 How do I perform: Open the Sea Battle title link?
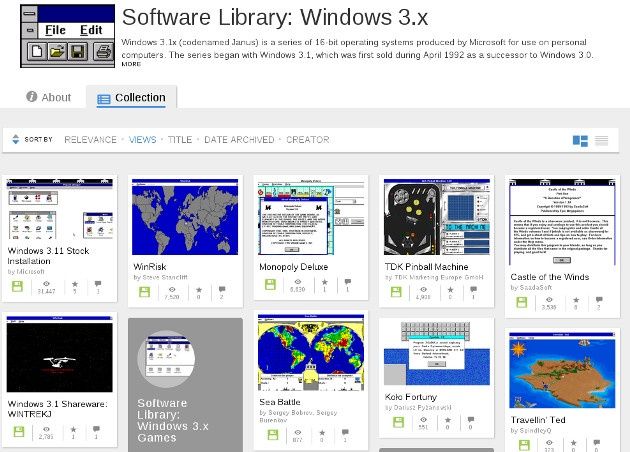(x=280, y=402)
